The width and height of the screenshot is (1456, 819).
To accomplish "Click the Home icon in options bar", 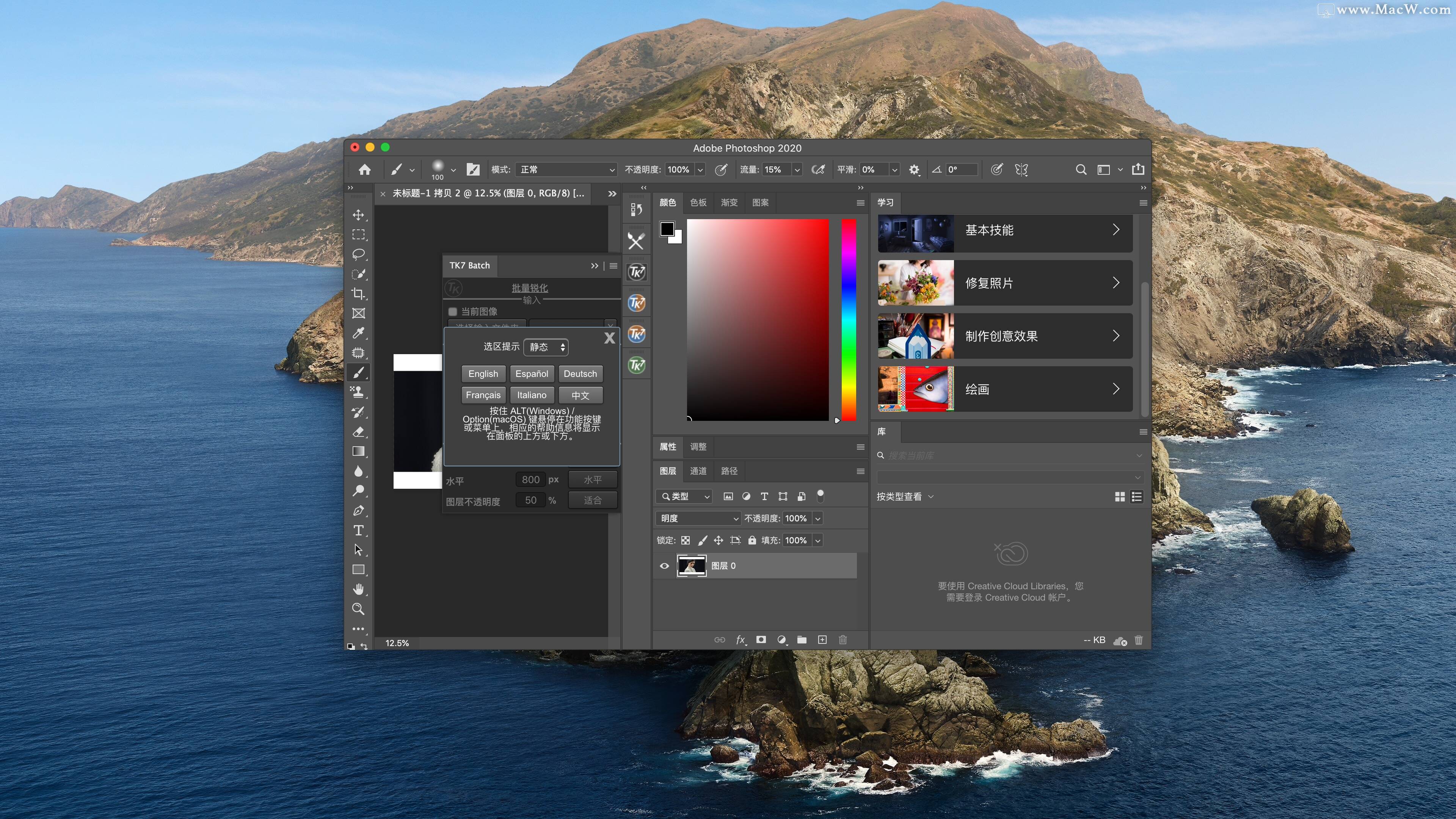I will pos(364,169).
